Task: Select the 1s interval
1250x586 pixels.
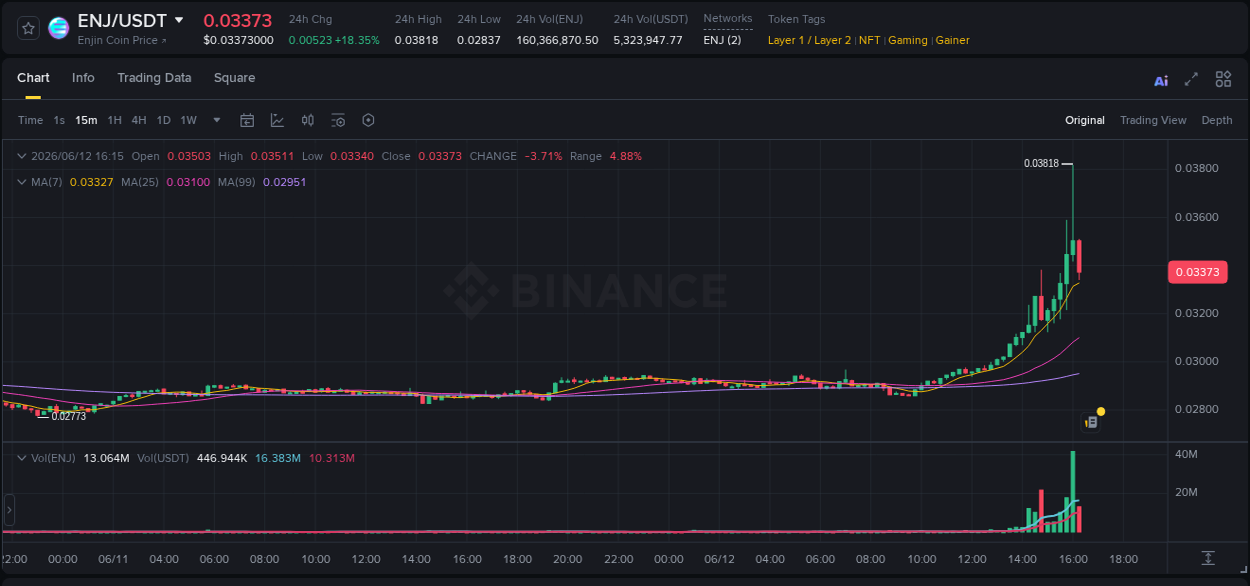Action: [x=59, y=120]
